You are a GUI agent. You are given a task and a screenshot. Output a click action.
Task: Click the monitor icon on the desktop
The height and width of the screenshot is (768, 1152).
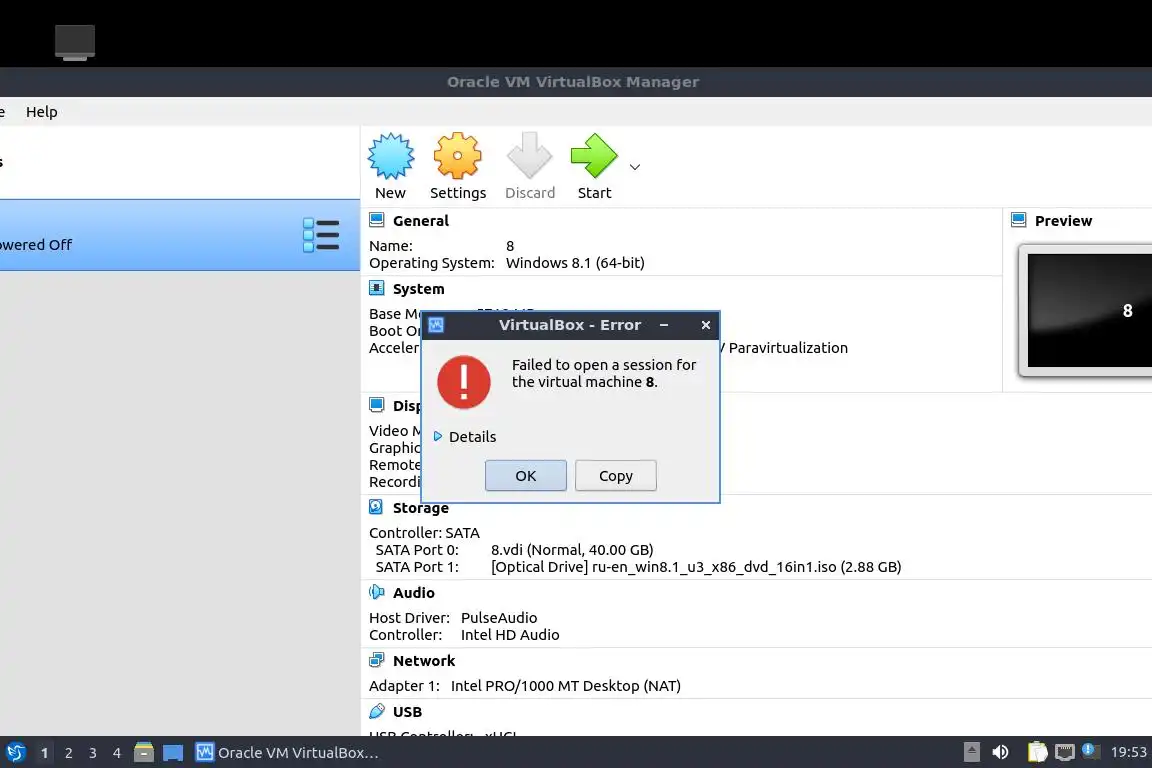point(75,42)
